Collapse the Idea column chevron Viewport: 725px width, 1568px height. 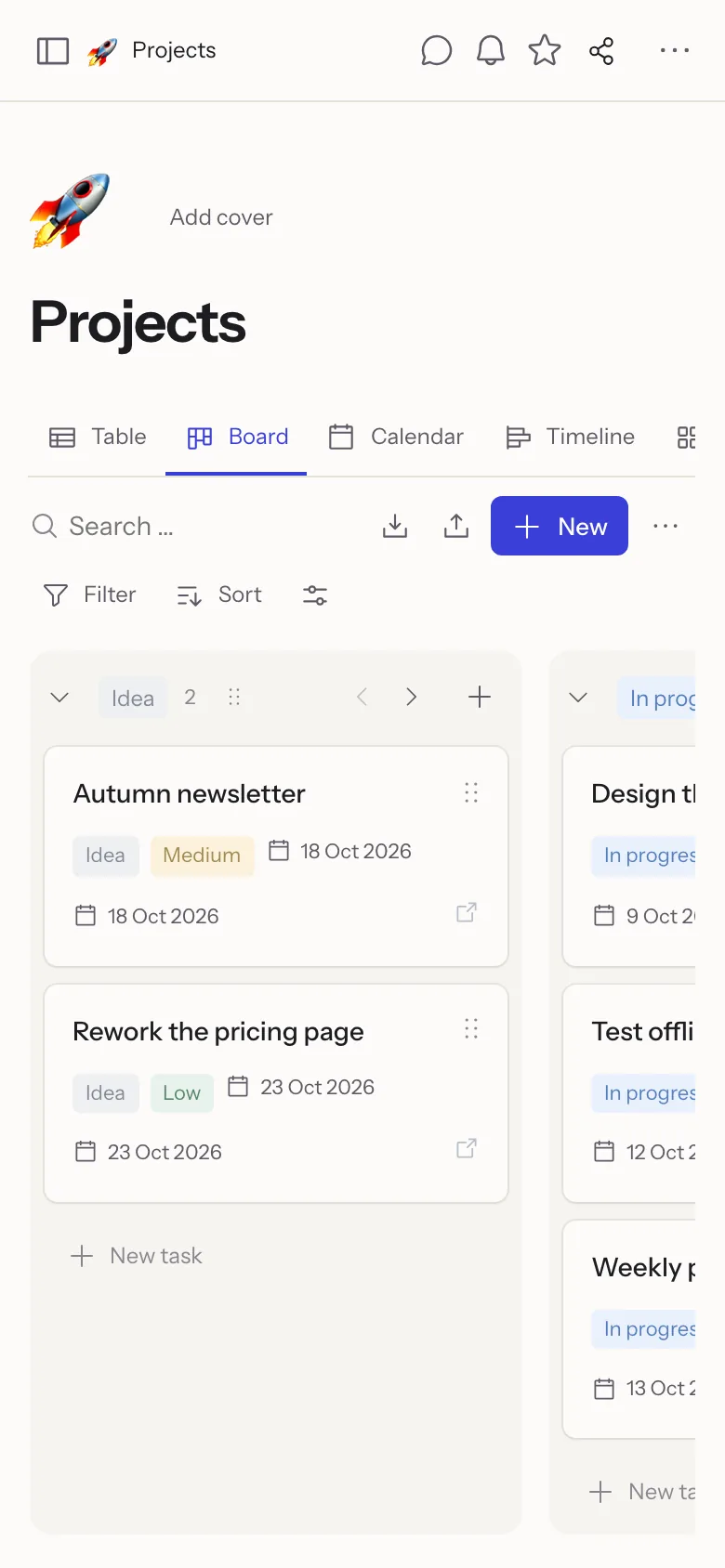[x=59, y=698]
